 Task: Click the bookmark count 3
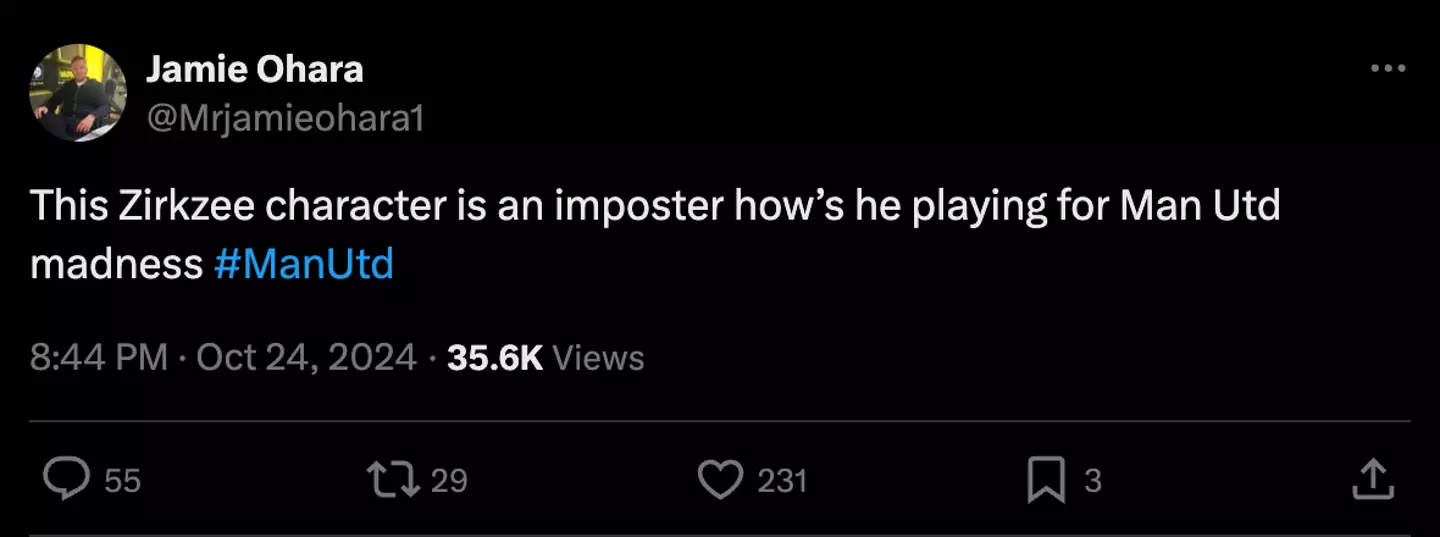click(x=1093, y=481)
